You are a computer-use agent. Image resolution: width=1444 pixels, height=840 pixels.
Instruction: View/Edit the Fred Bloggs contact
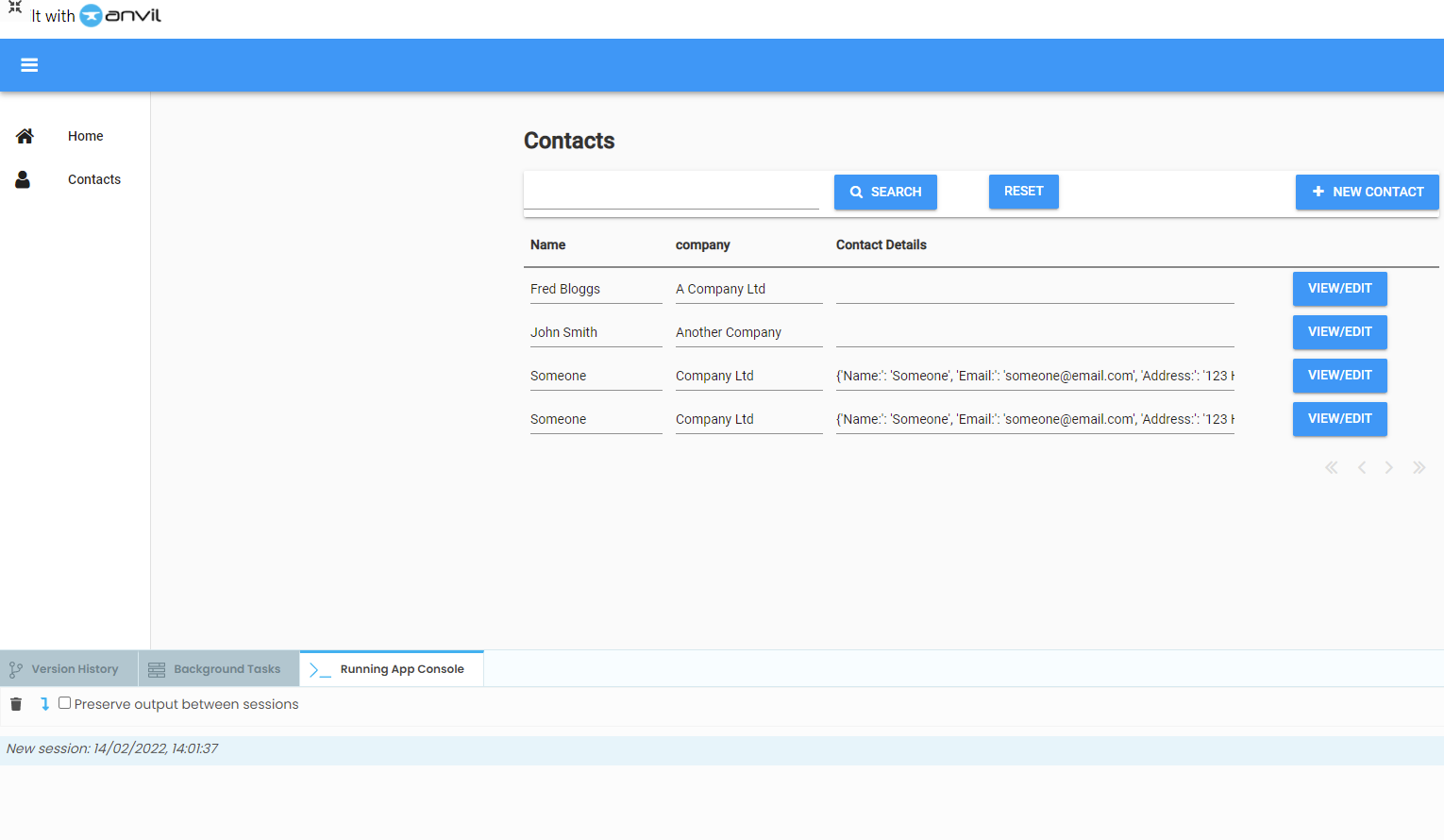click(x=1339, y=289)
